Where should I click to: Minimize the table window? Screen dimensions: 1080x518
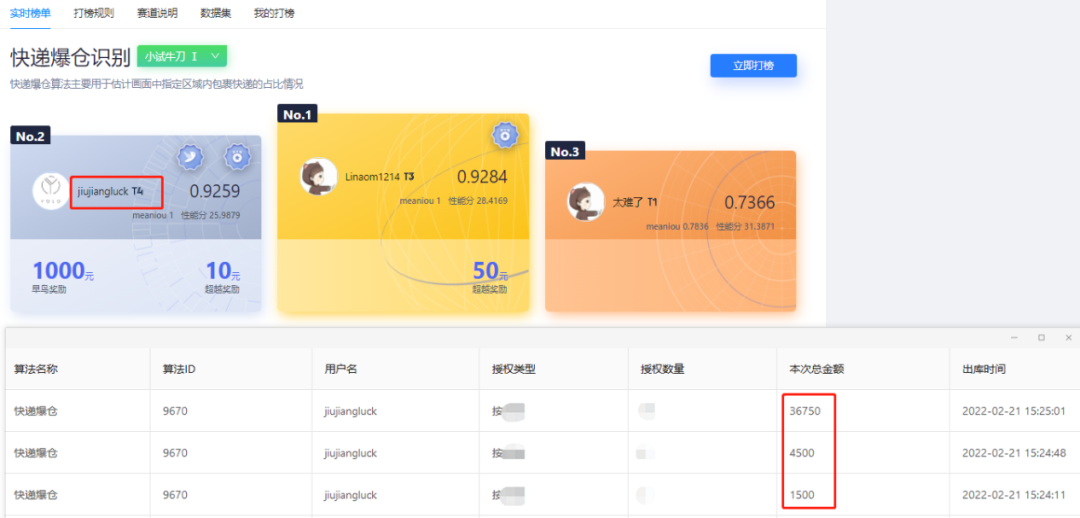click(x=1014, y=338)
